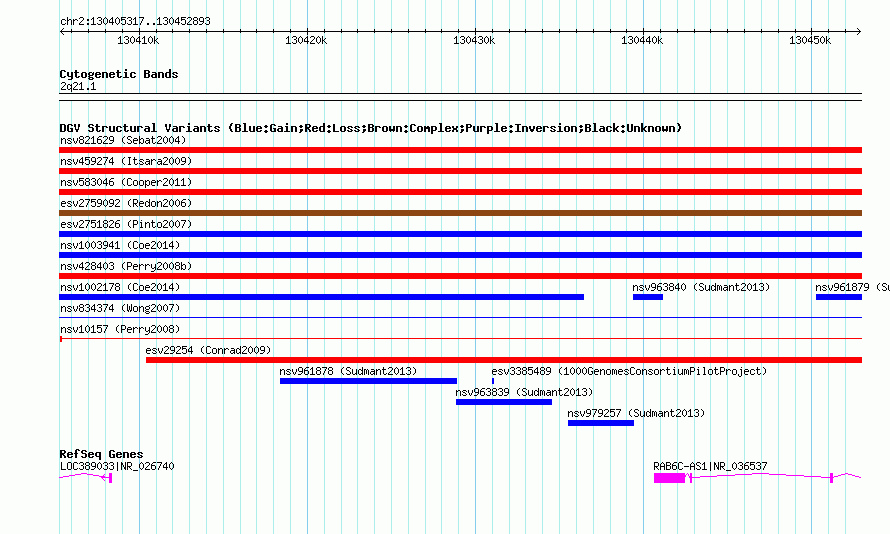Viewport: 890px width, 534px height.
Task: Open nsv961878 (Sudmant2013) variant label
Action: 348,371
